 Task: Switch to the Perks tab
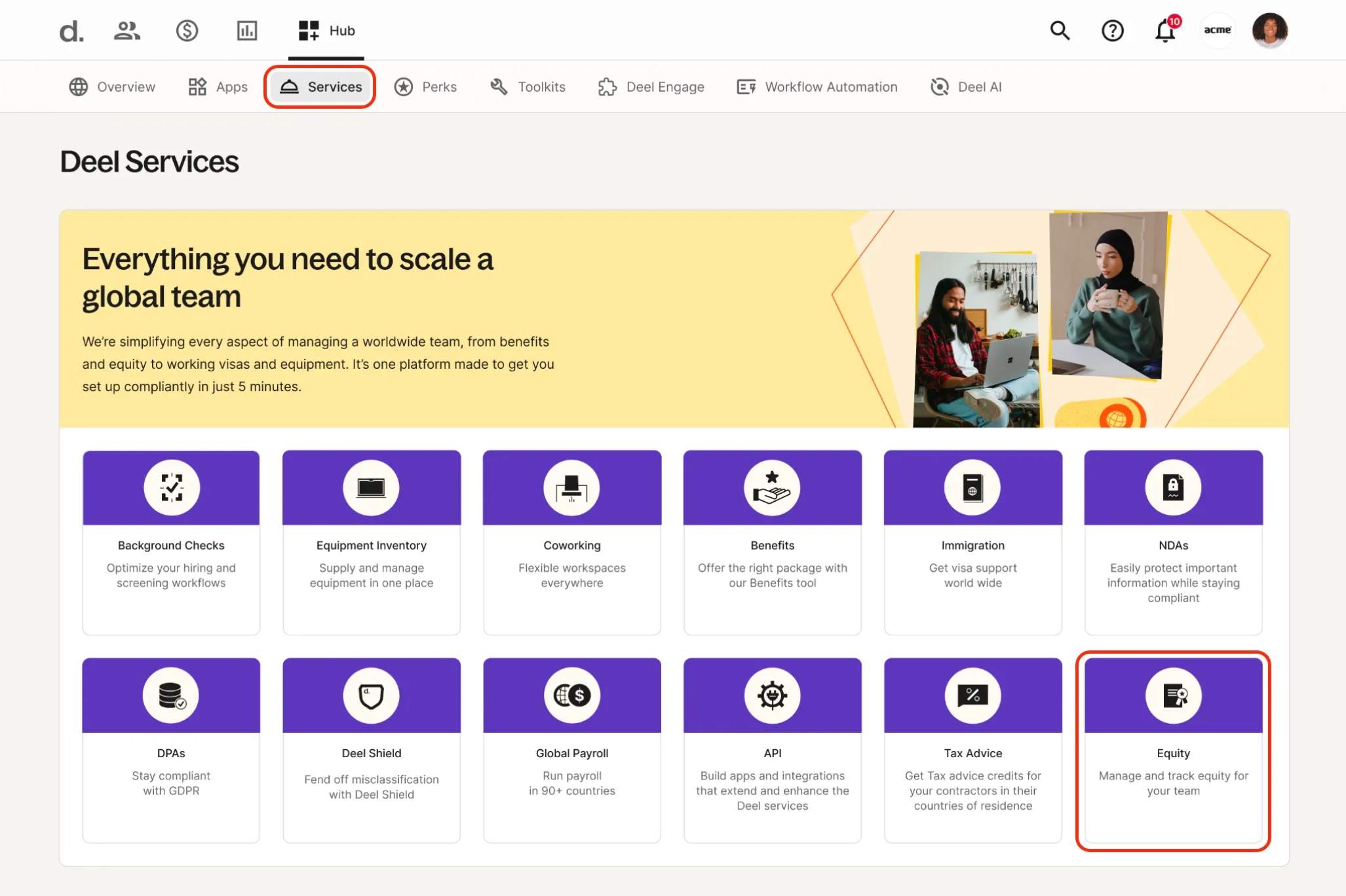click(425, 87)
